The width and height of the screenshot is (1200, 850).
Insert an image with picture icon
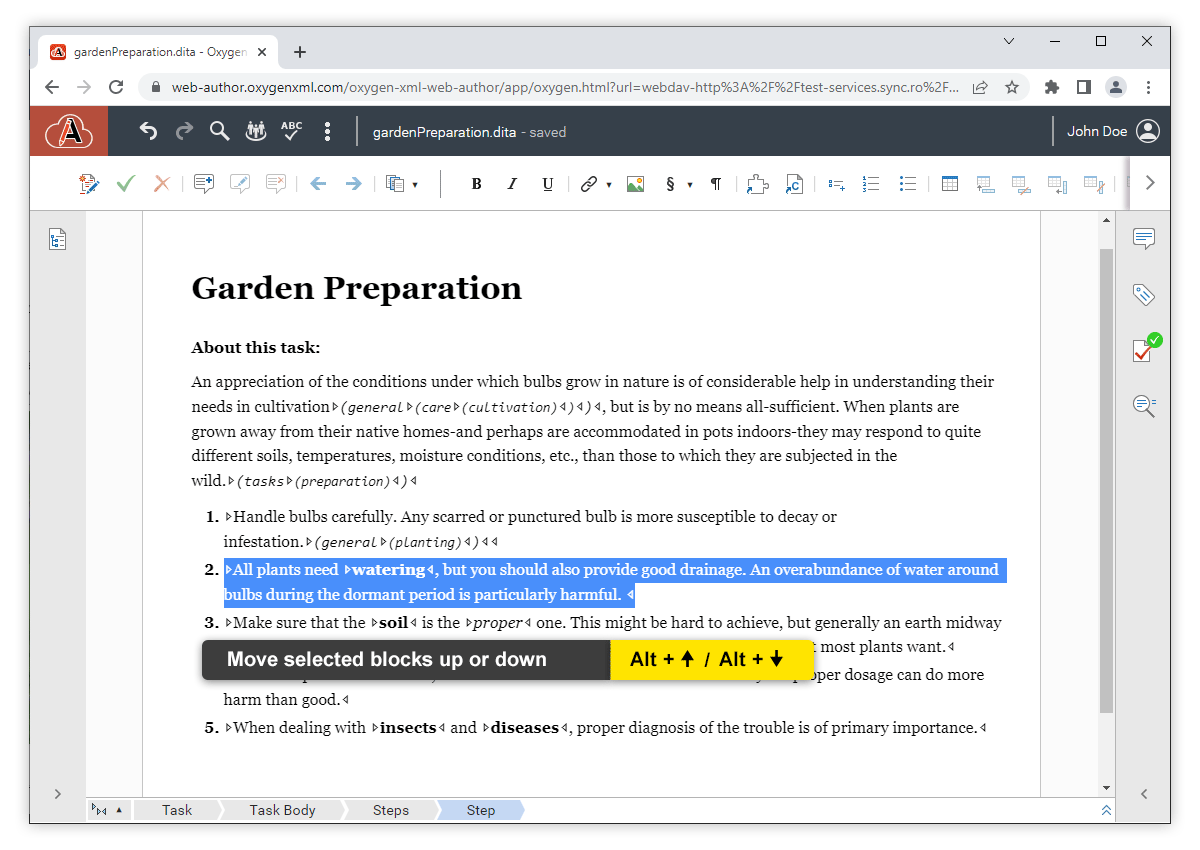635,184
